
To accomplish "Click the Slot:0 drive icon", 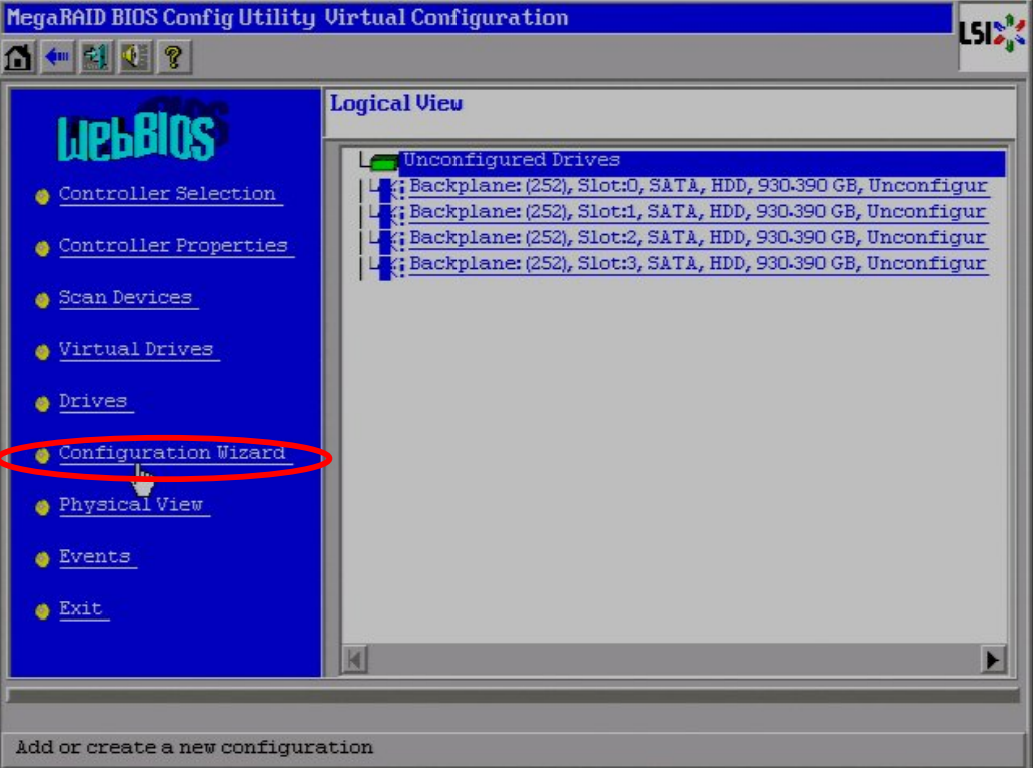I will [384, 187].
